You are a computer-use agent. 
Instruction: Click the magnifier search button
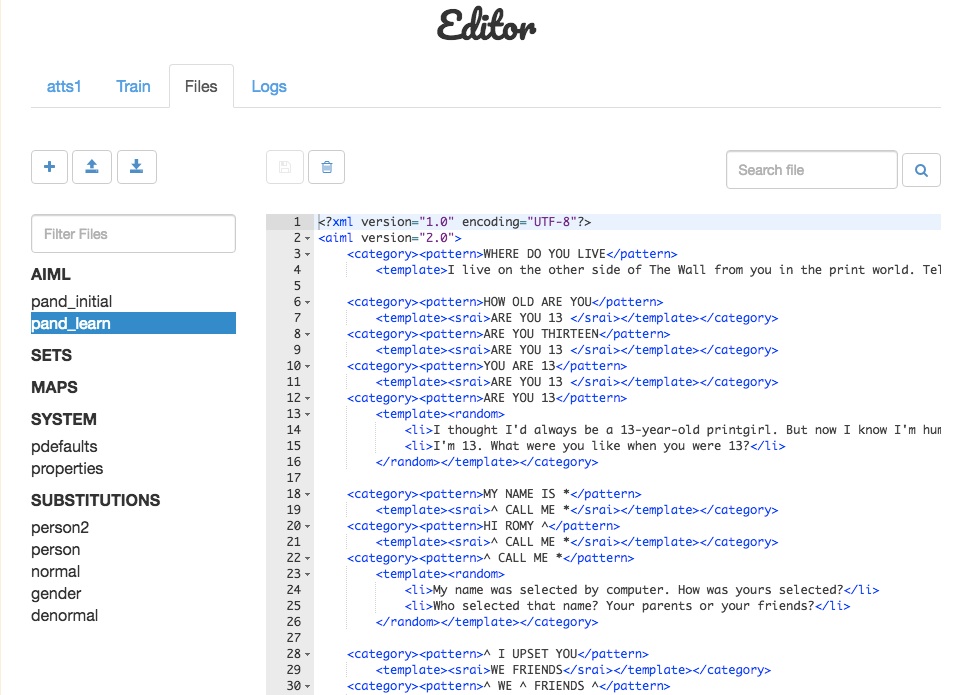921,170
